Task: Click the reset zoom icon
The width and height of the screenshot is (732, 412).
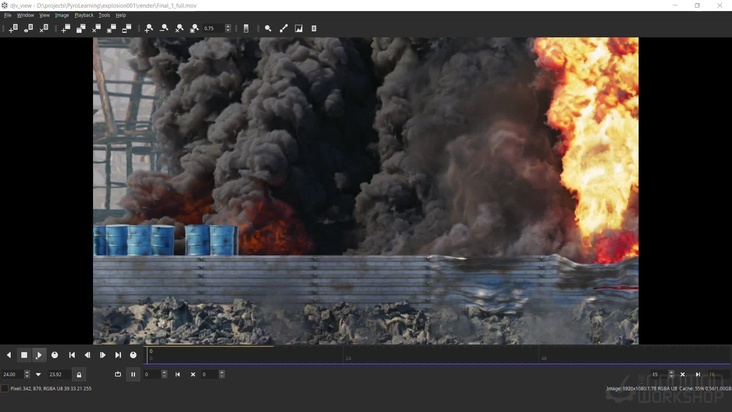Action: point(179,28)
